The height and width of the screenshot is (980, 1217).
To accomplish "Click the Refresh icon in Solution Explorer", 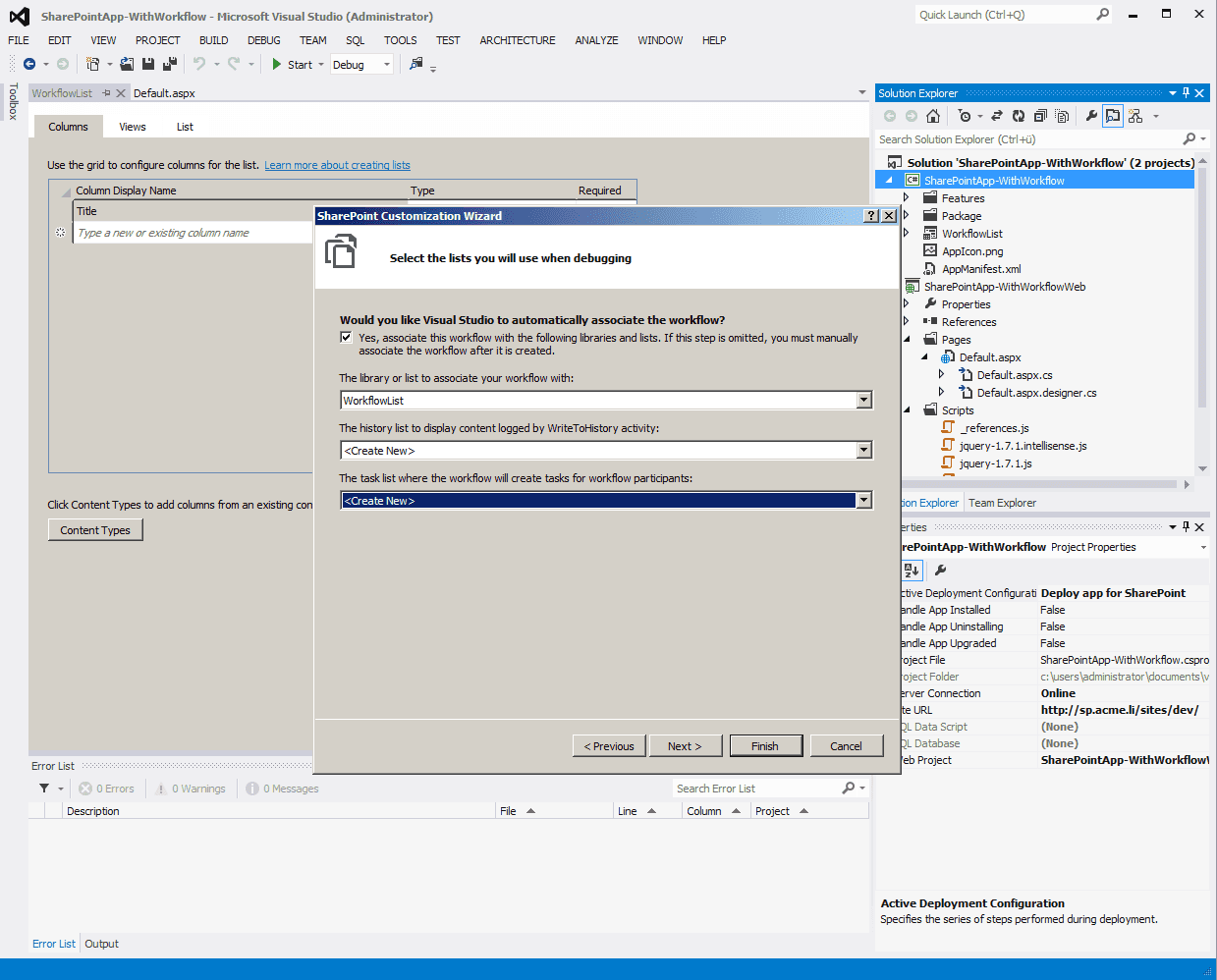I will (x=1019, y=116).
